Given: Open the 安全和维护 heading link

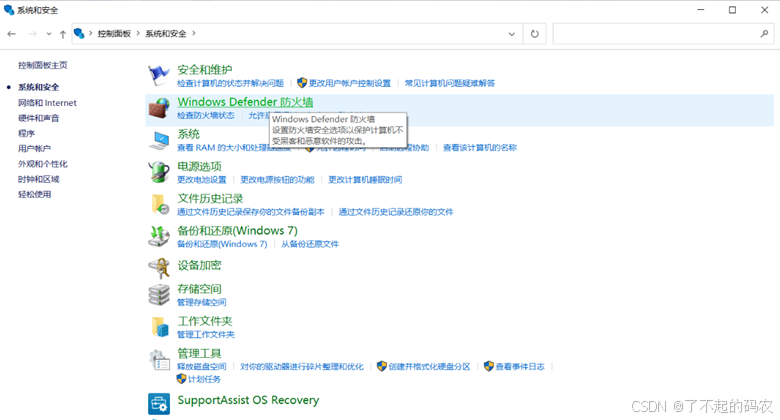Looking at the screenshot, I should (x=205, y=70).
